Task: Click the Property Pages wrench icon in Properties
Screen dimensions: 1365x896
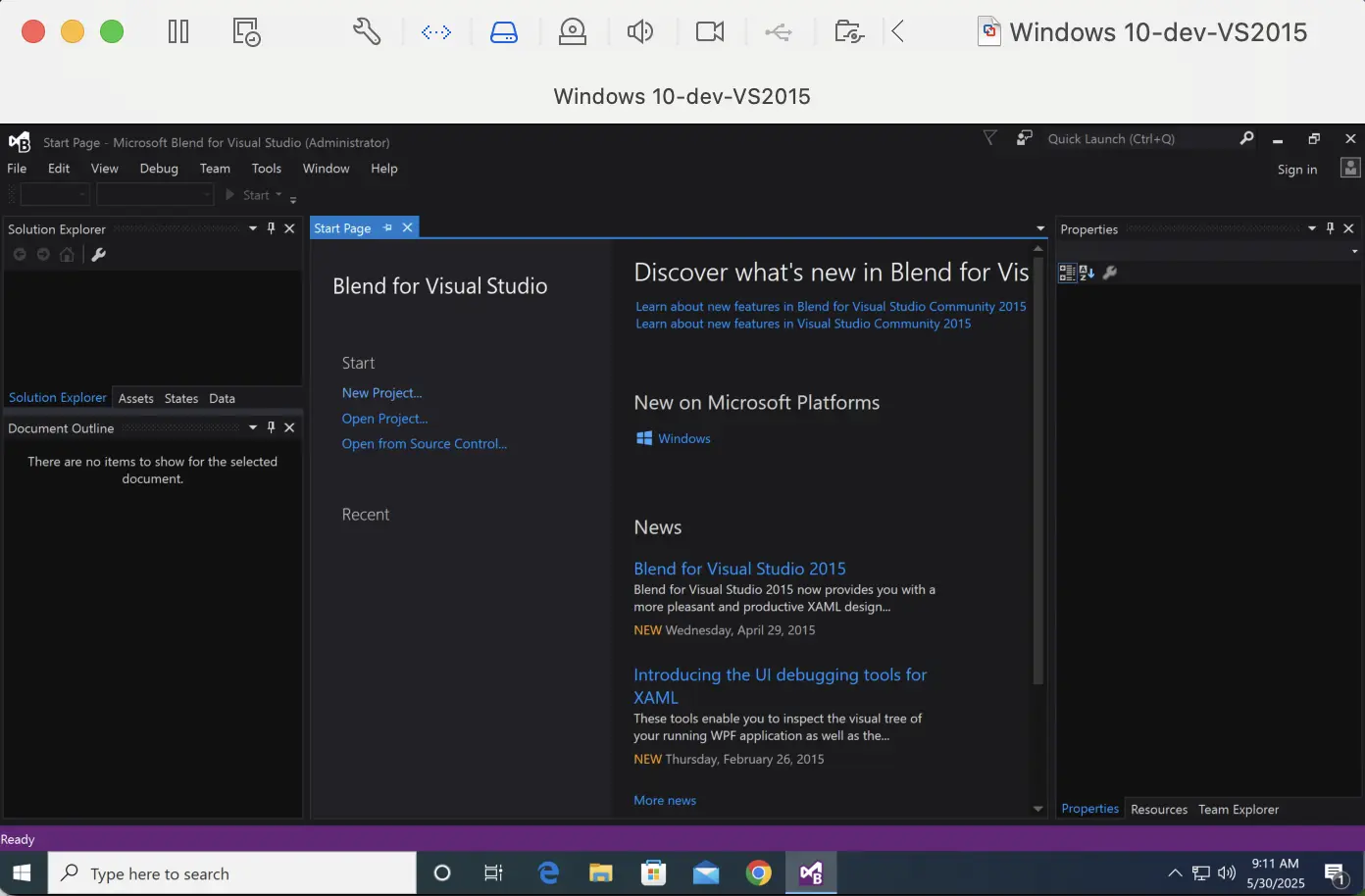Action: coord(1110,273)
